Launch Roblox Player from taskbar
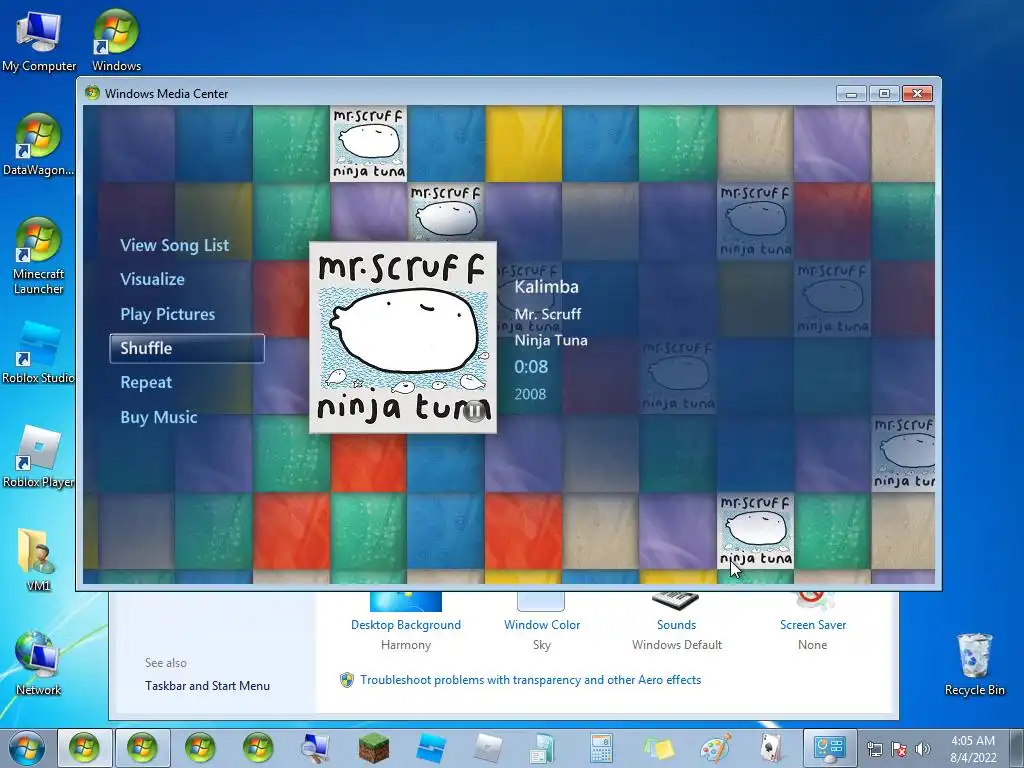The image size is (1024, 768). point(488,748)
